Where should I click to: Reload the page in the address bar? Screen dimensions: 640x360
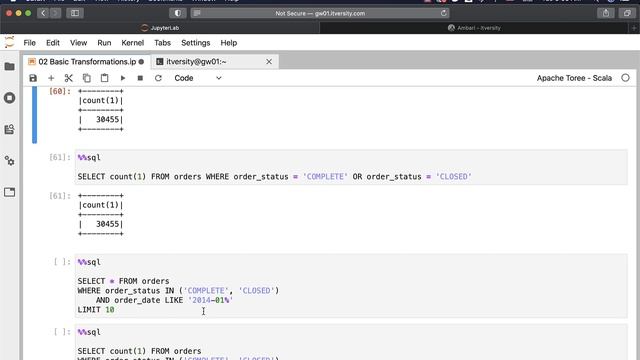coord(444,13)
